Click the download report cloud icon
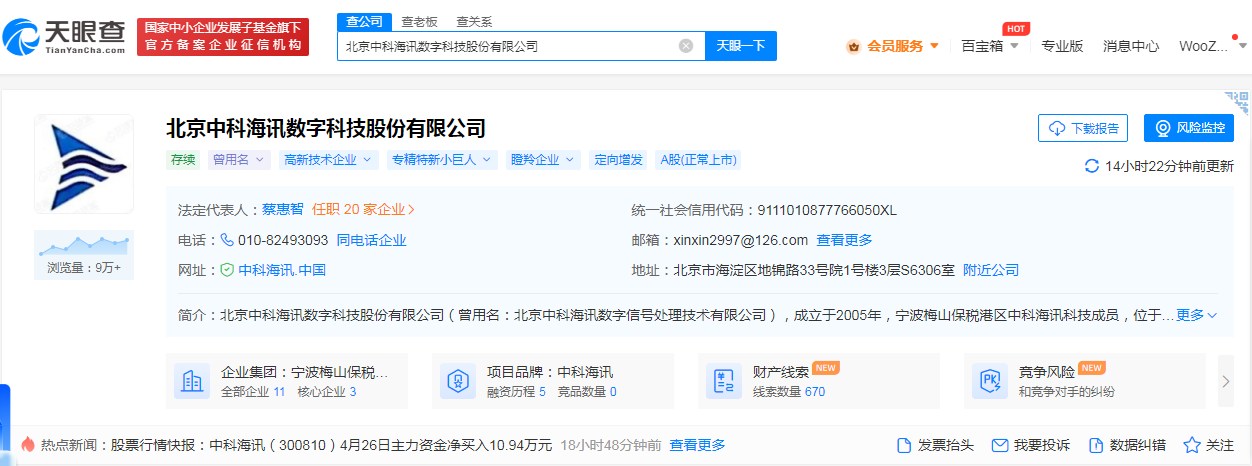The width and height of the screenshot is (1252, 466). (x=1057, y=128)
